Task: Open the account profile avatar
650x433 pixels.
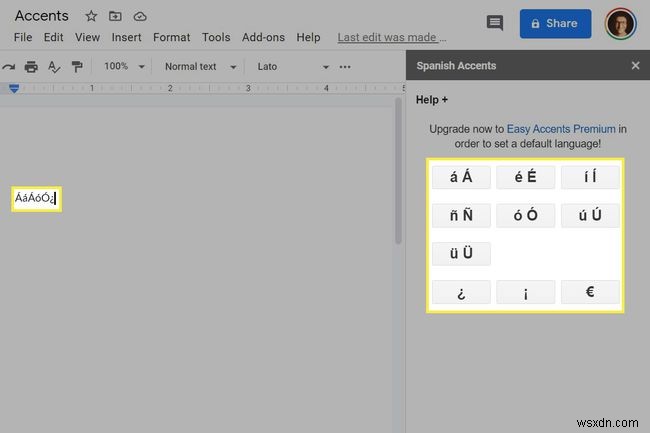Action: click(x=621, y=24)
